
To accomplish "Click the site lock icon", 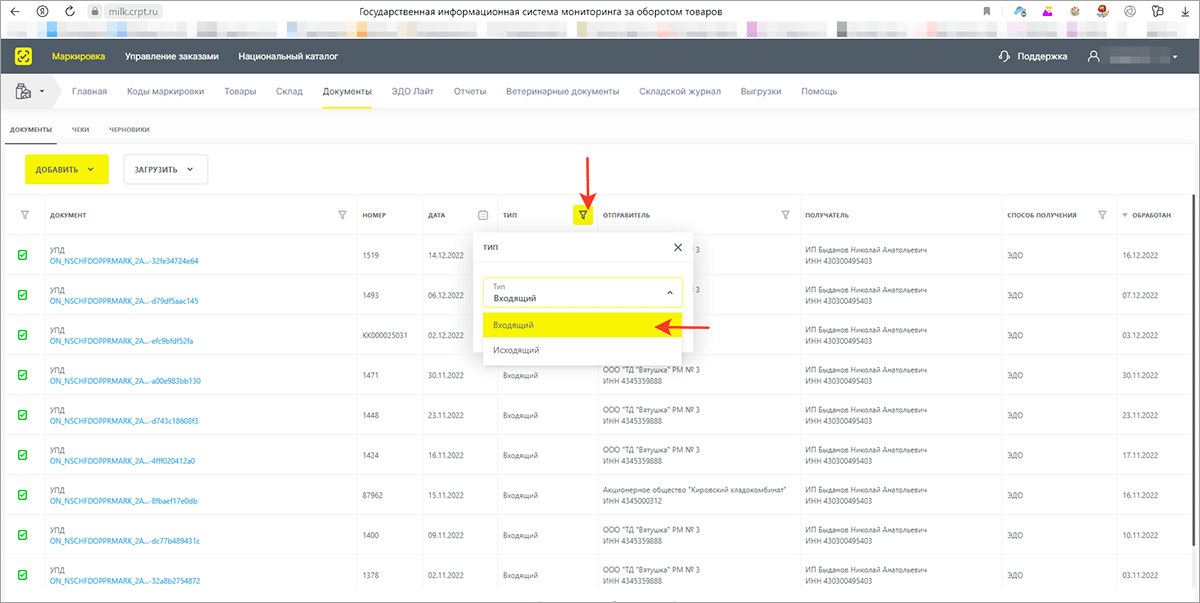I will [95, 11].
